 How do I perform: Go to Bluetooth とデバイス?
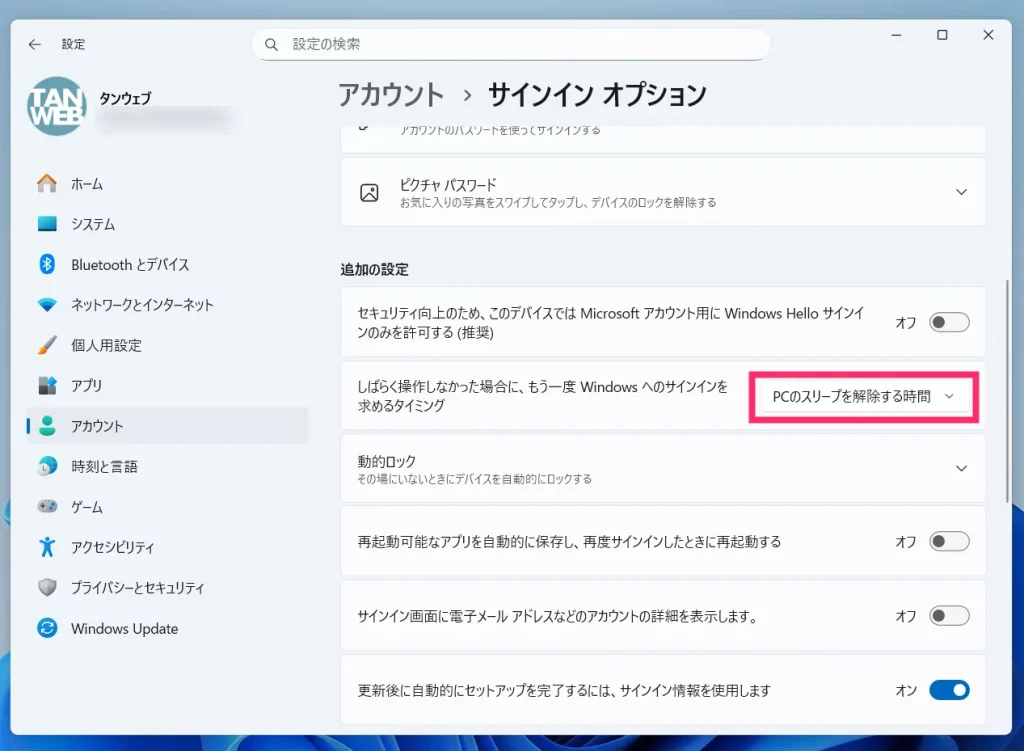(x=167, y=264)
